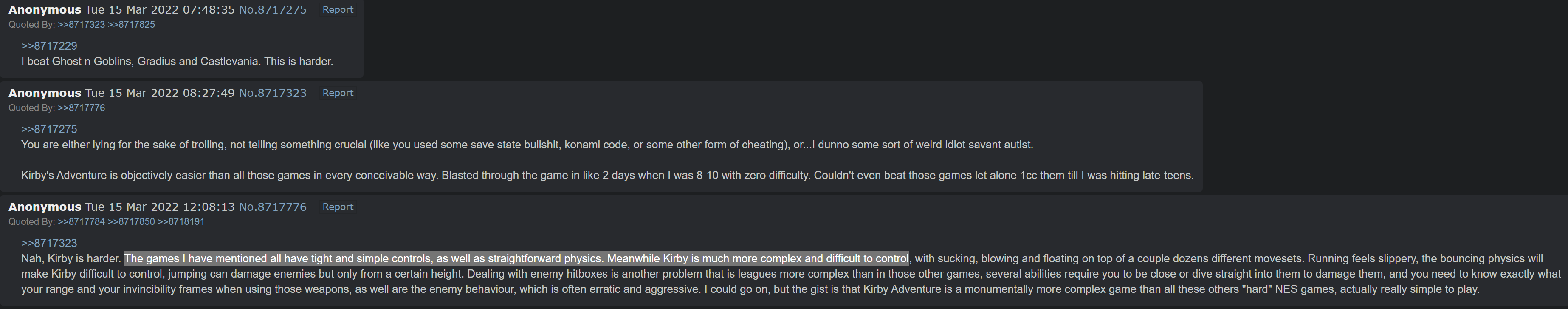This screenshot has width=1568, height=309.
Task: Report the 07:48:35 post
Action: (x=338, y=10)
